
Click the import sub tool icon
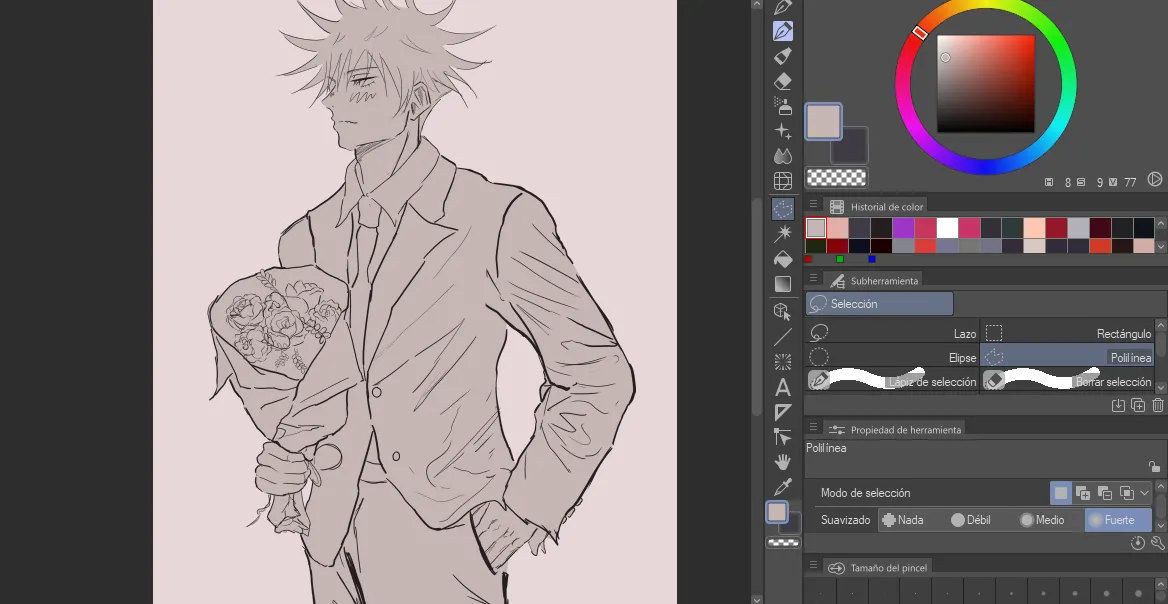(x=1118, y=405)
